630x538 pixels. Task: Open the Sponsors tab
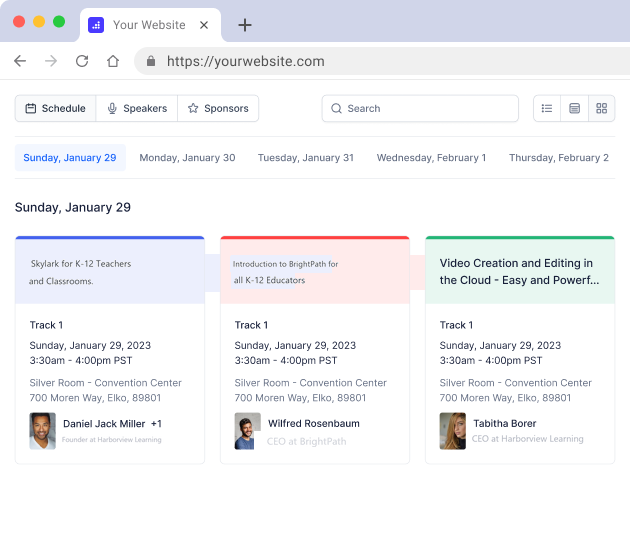click(218, 108)
